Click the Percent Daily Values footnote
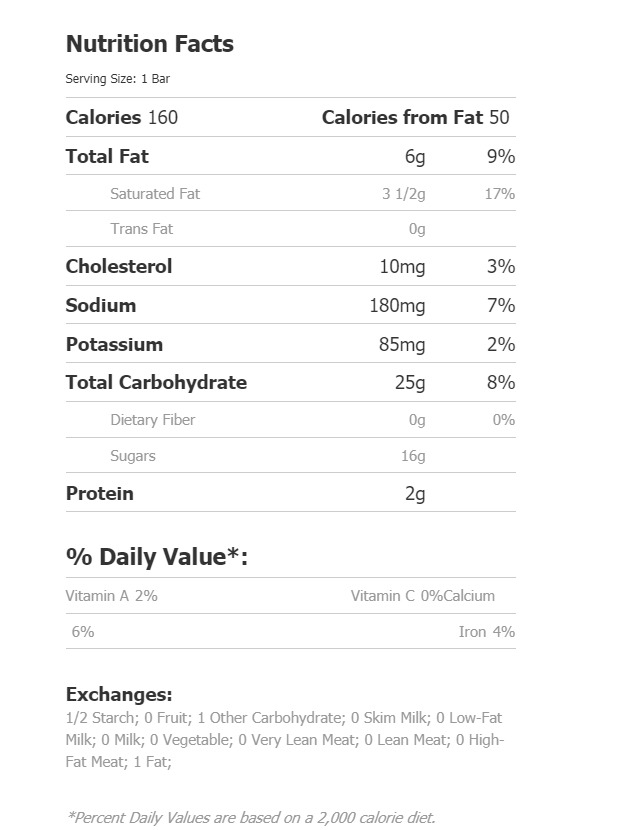Viewport: 638px width, 830px height. pos(251,817)
